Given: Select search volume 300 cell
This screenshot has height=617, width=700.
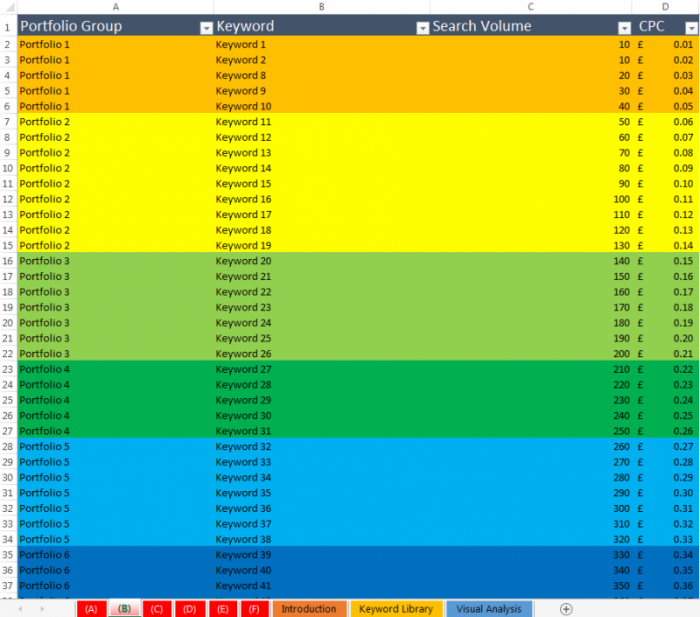Looking at the screenshot, I should pos(530,508).
